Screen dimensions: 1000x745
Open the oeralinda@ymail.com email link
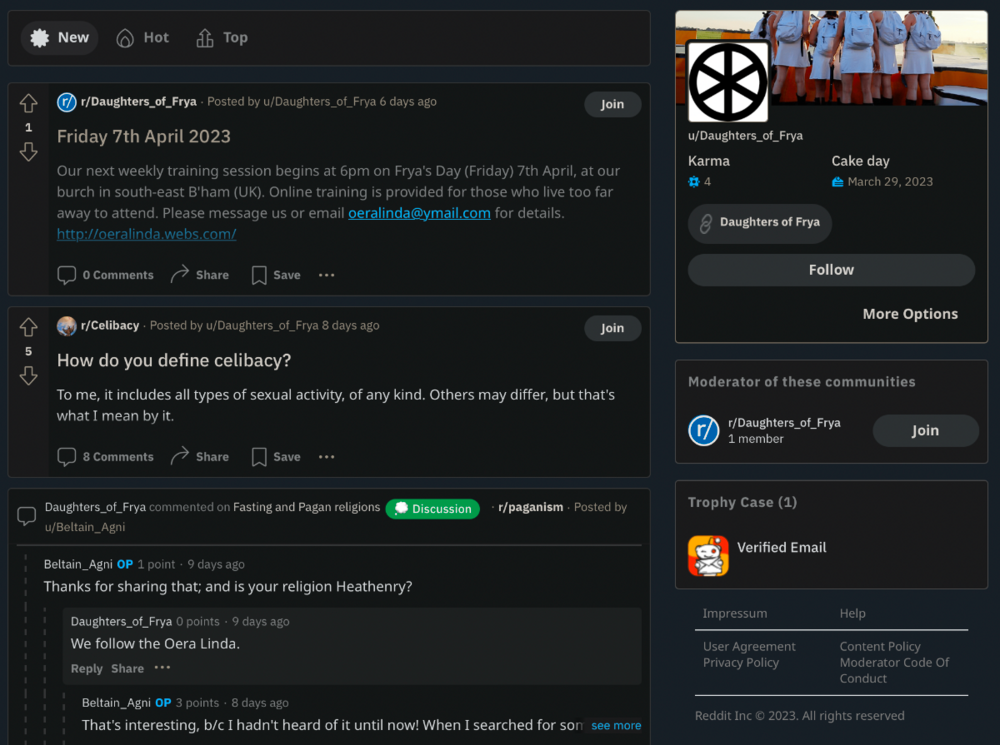(419, 213)
